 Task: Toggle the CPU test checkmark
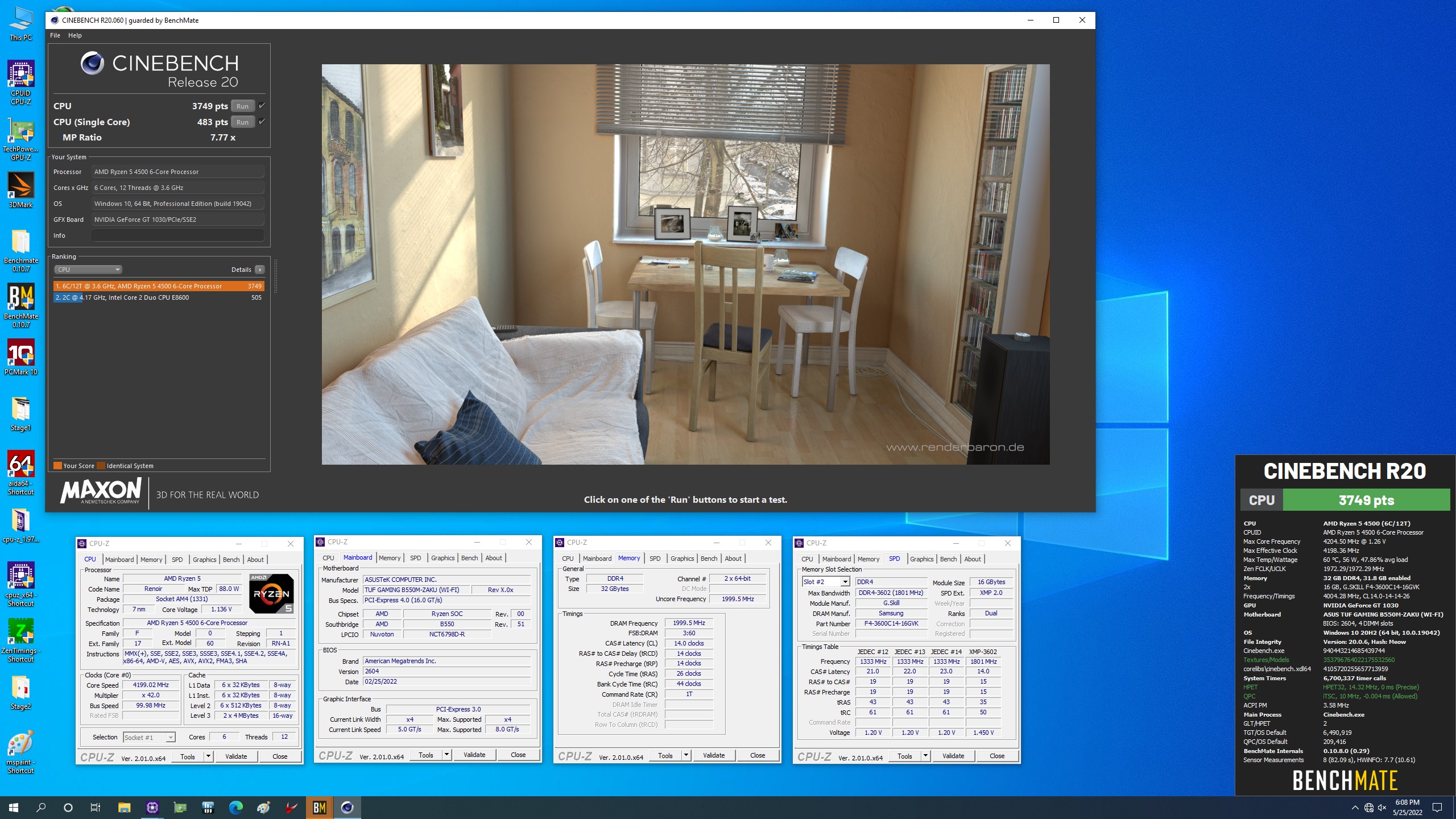coord(262,106)
